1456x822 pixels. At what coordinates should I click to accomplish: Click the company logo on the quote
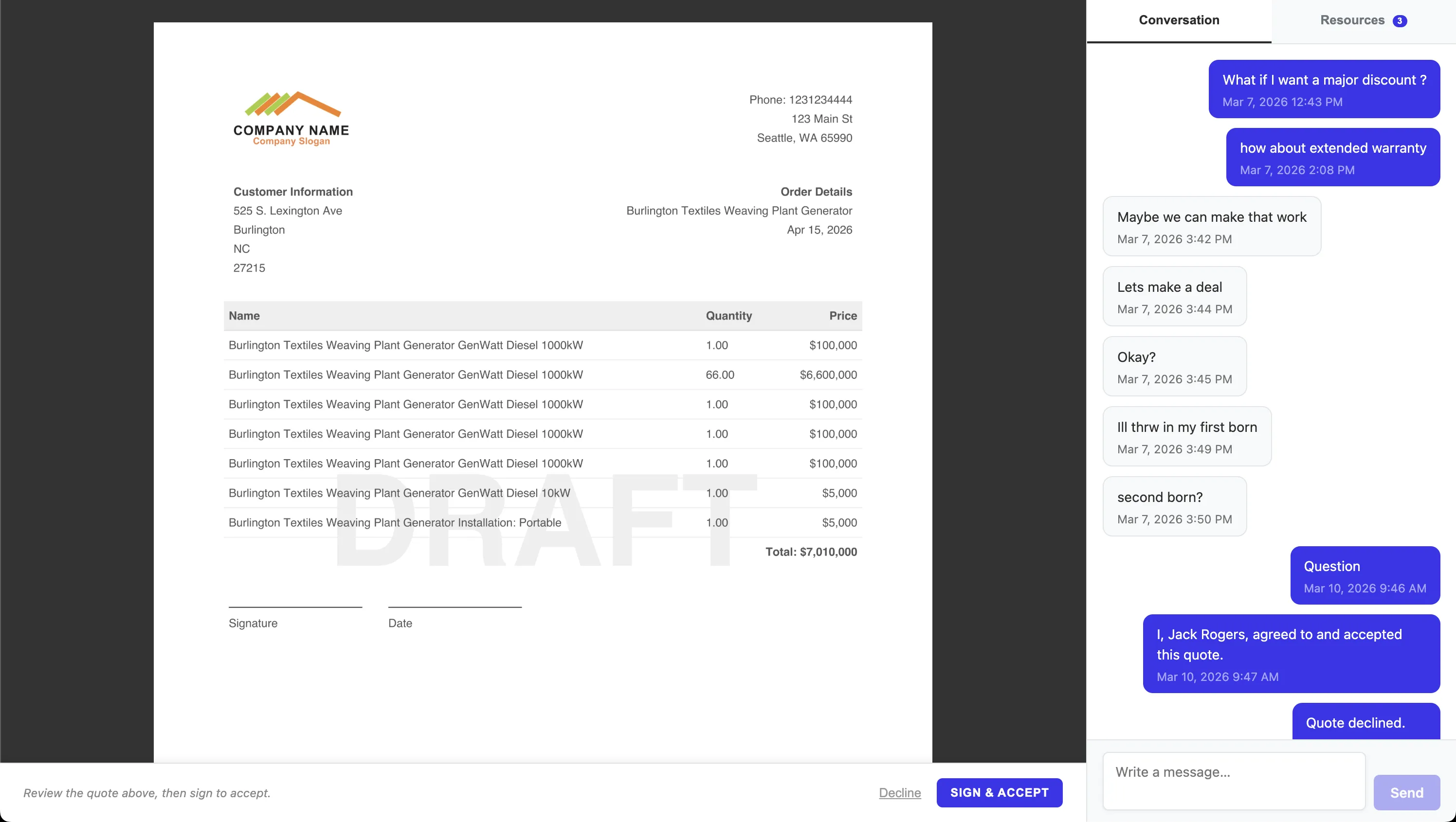coord(291,119)
